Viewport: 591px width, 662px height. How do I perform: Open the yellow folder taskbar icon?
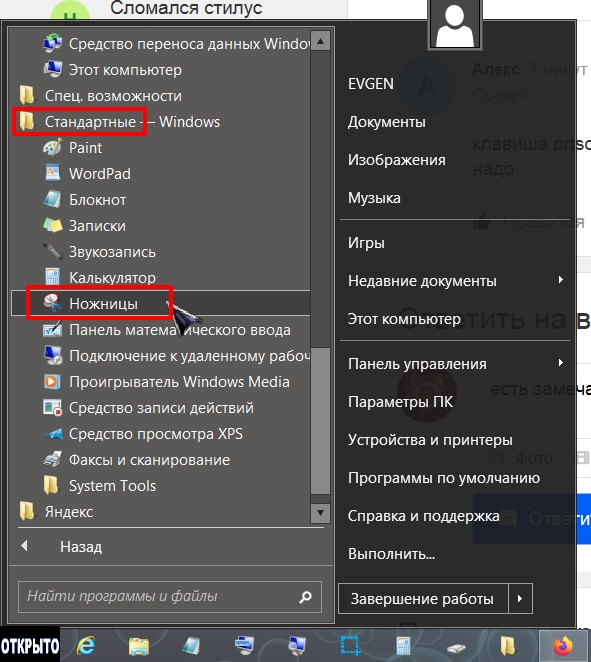508,646
